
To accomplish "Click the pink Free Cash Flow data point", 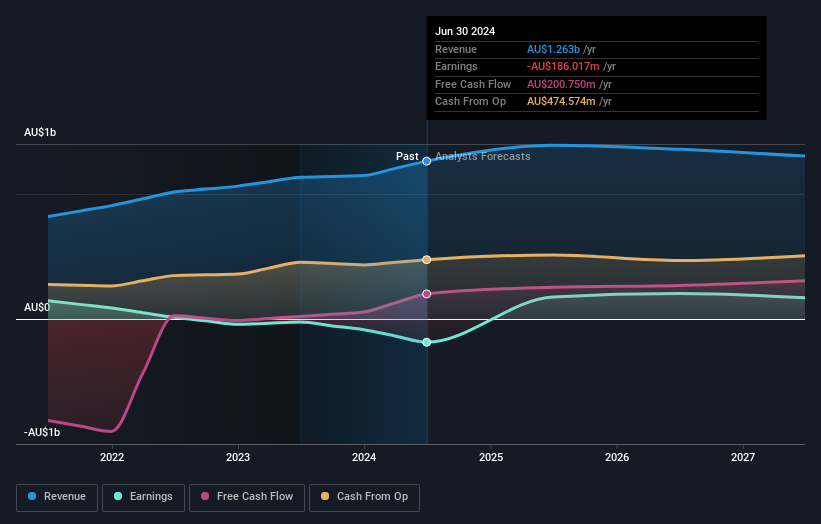I will coord(427,294).
